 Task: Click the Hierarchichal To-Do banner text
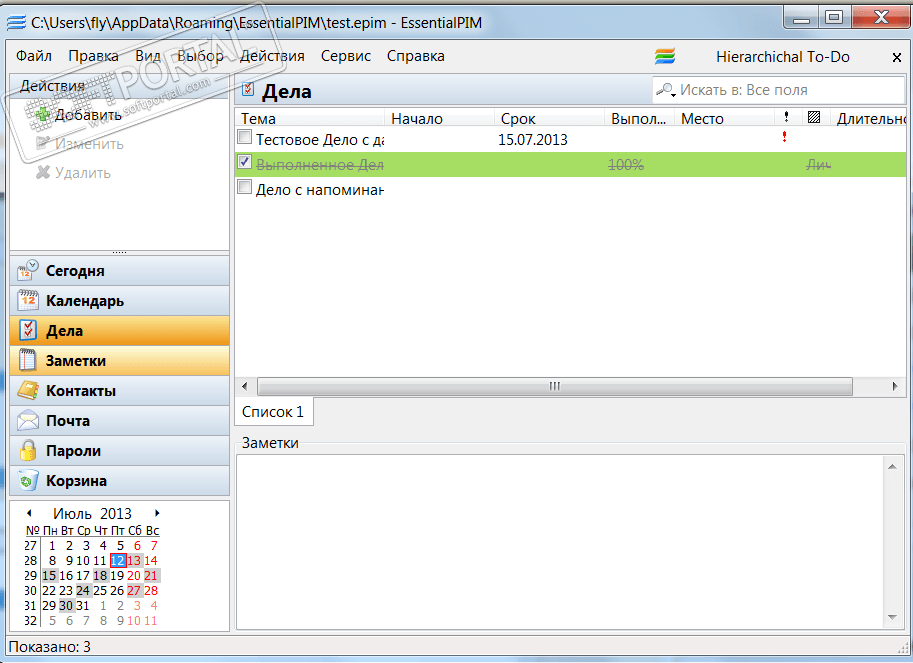pos(783,56)
